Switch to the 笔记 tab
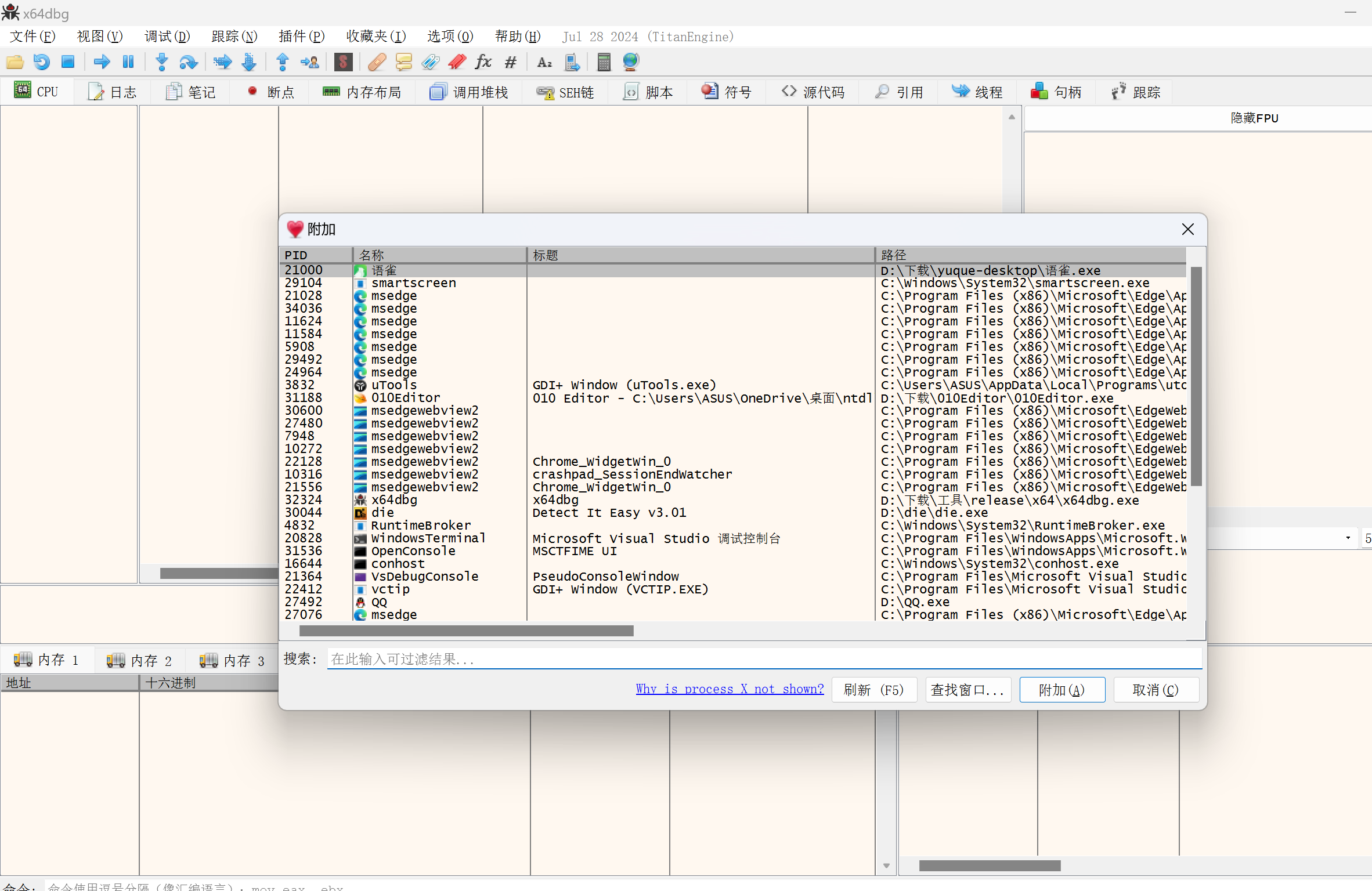Image resolution: width=1372 pixels, height=891 pixels. point(191,92)
